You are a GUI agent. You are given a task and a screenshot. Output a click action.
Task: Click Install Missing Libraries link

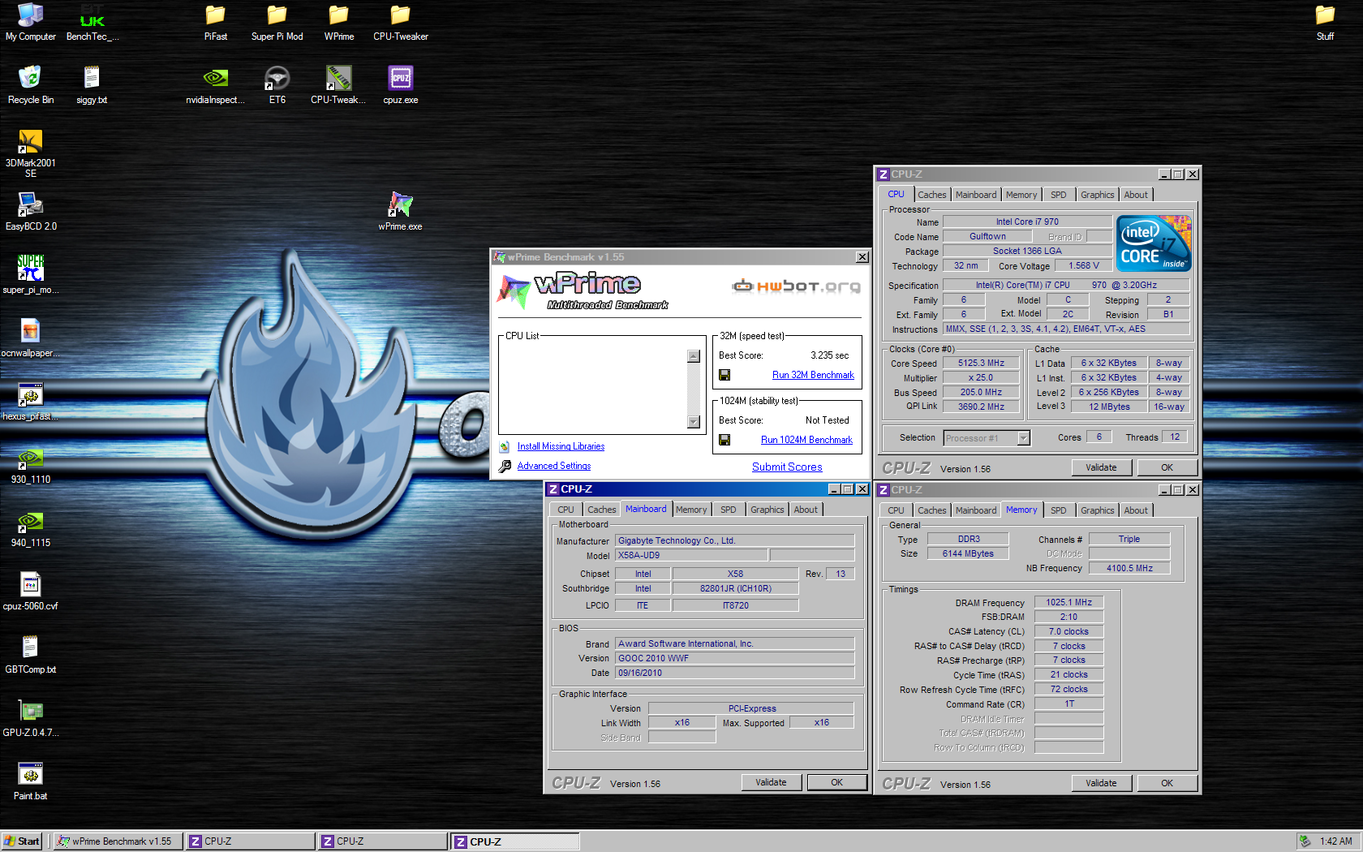(560, 446)
